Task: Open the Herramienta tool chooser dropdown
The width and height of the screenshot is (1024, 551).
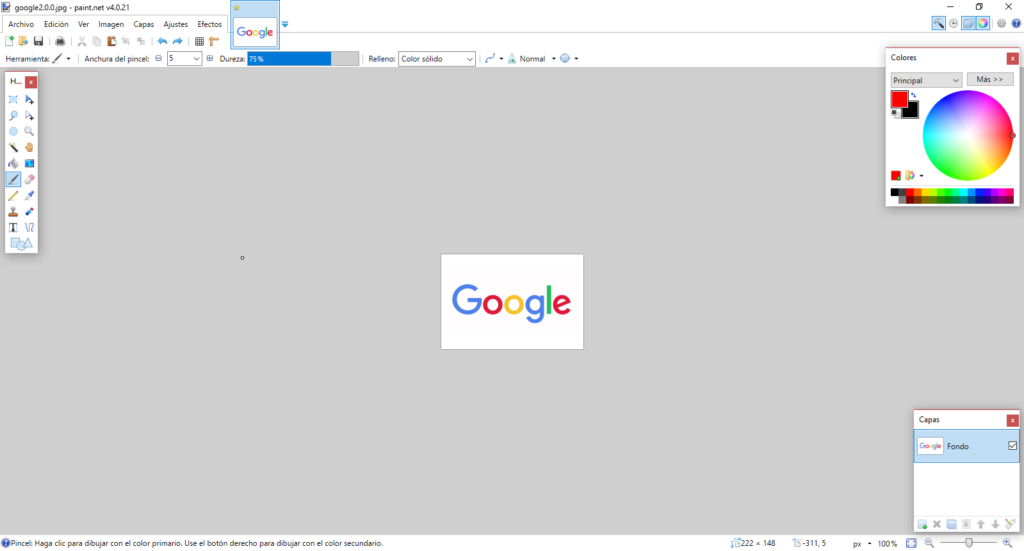Action: pyautogui.click(x=68, y=59)
